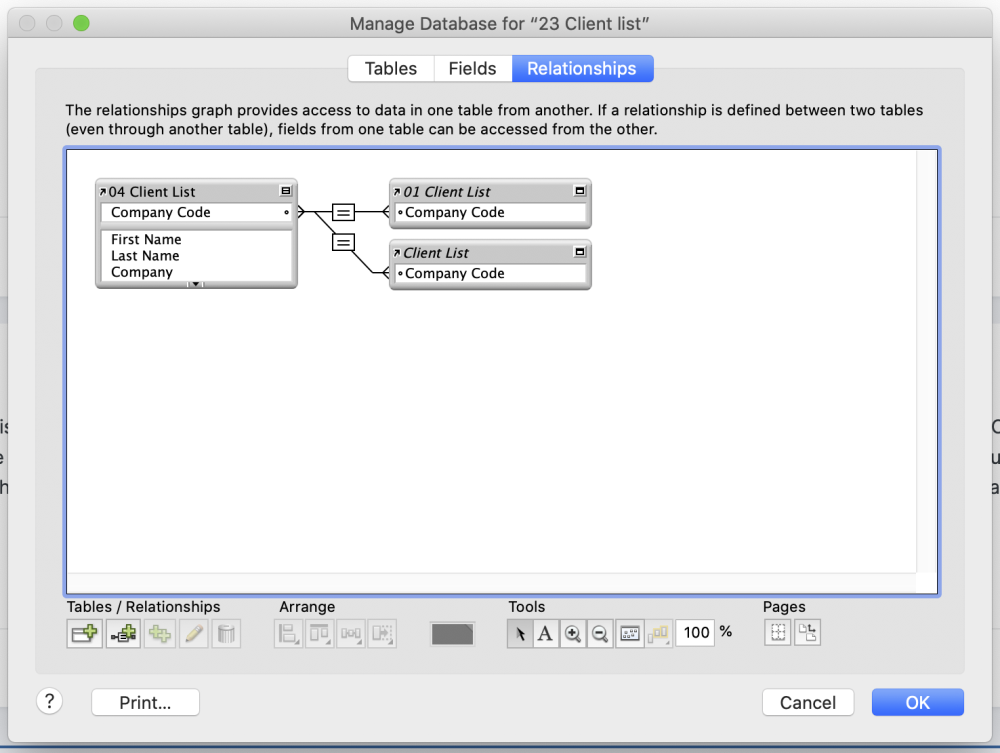Toggle display state of the 04 Client List table
This screenshot has width=1000, height=753.
287,191
